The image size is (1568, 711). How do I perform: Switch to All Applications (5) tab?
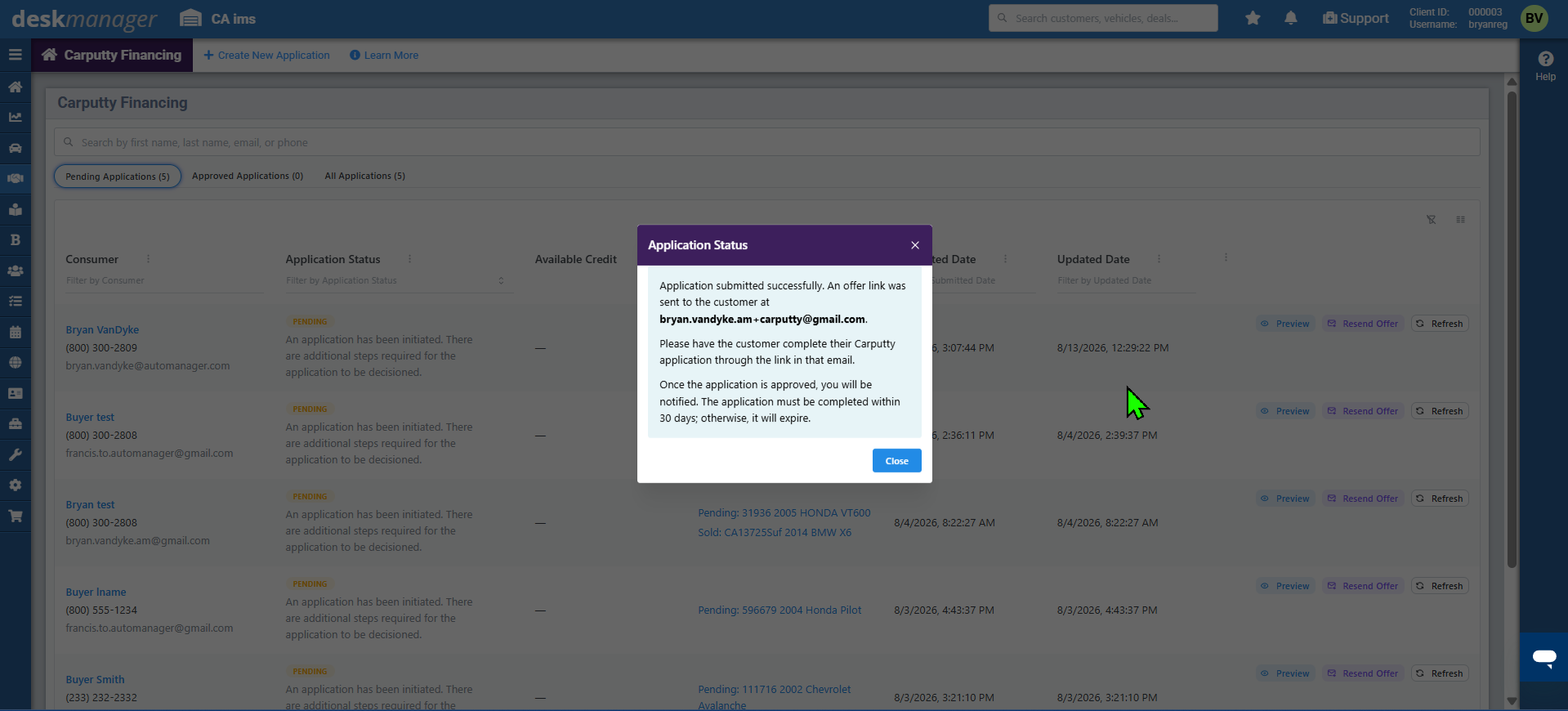click(365, 176)
